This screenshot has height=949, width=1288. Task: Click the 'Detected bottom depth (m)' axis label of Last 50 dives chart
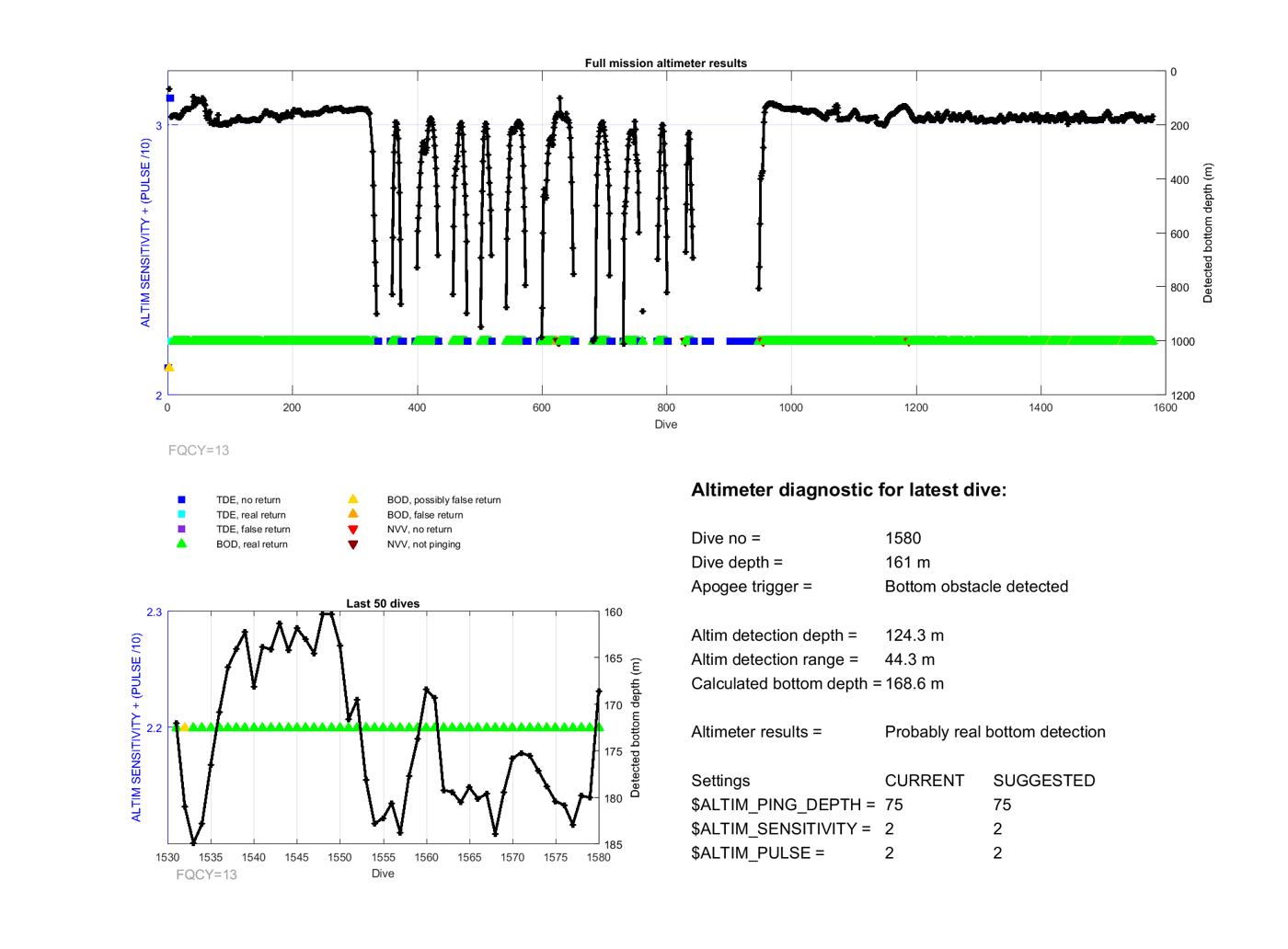[x=635, y=727]
